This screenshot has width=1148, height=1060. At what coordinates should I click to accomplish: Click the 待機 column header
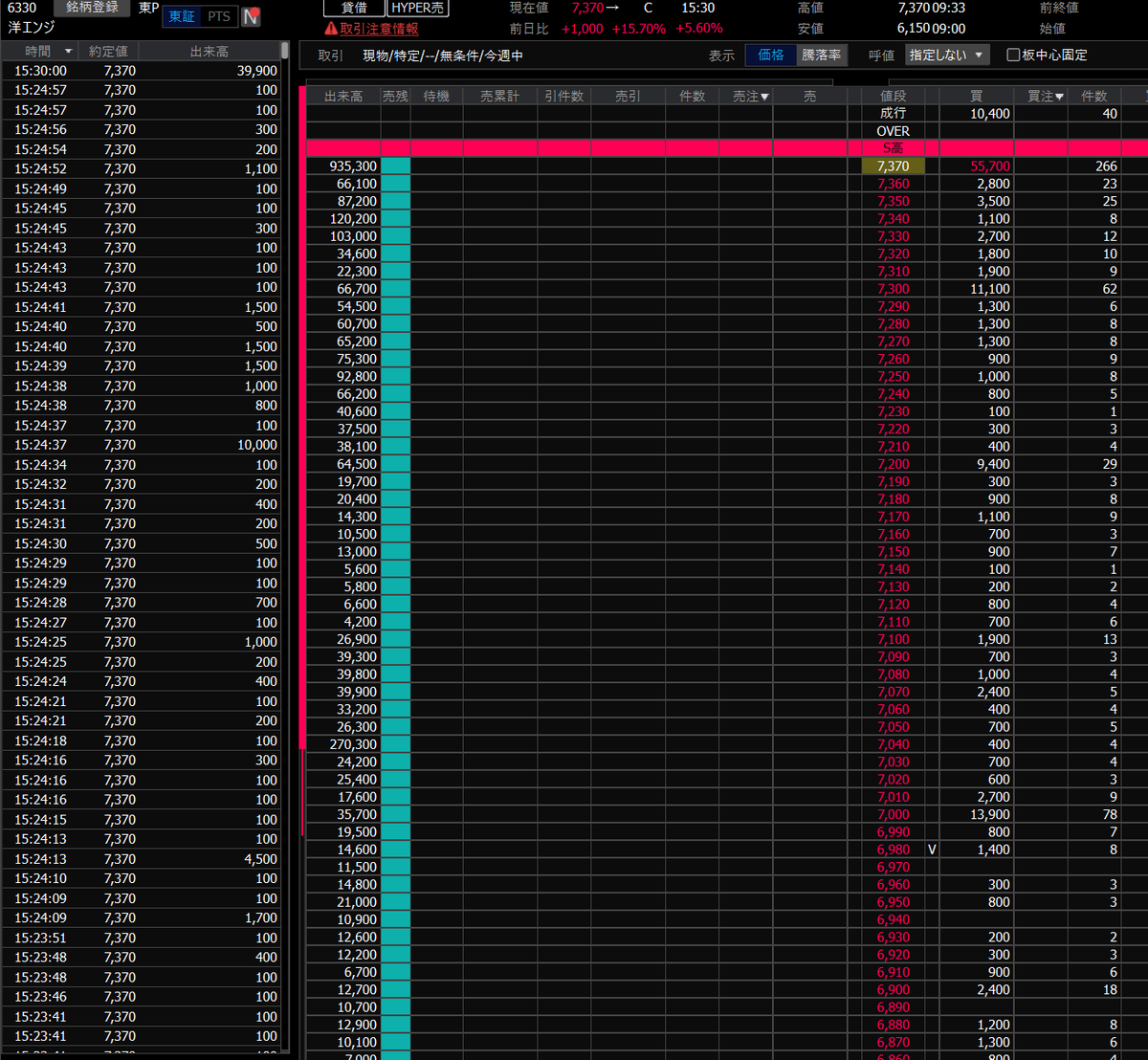click(436, 97)
